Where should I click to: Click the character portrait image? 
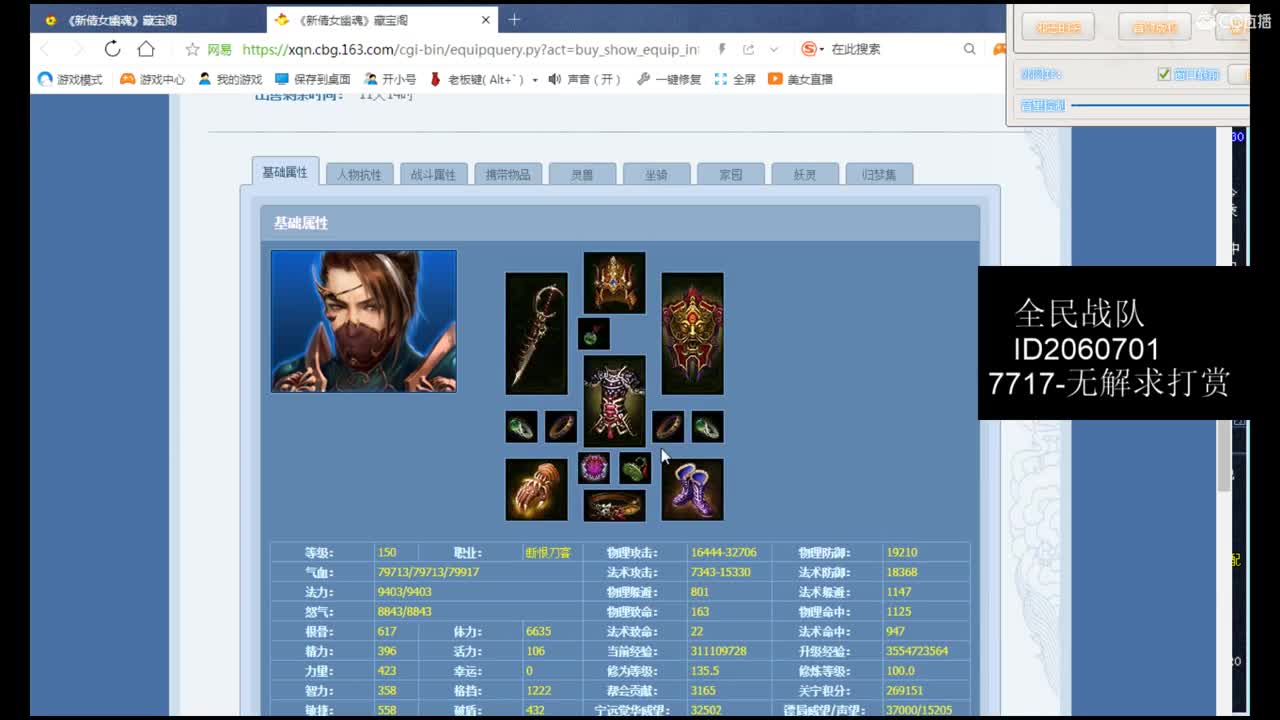click(x=364, y=321)
